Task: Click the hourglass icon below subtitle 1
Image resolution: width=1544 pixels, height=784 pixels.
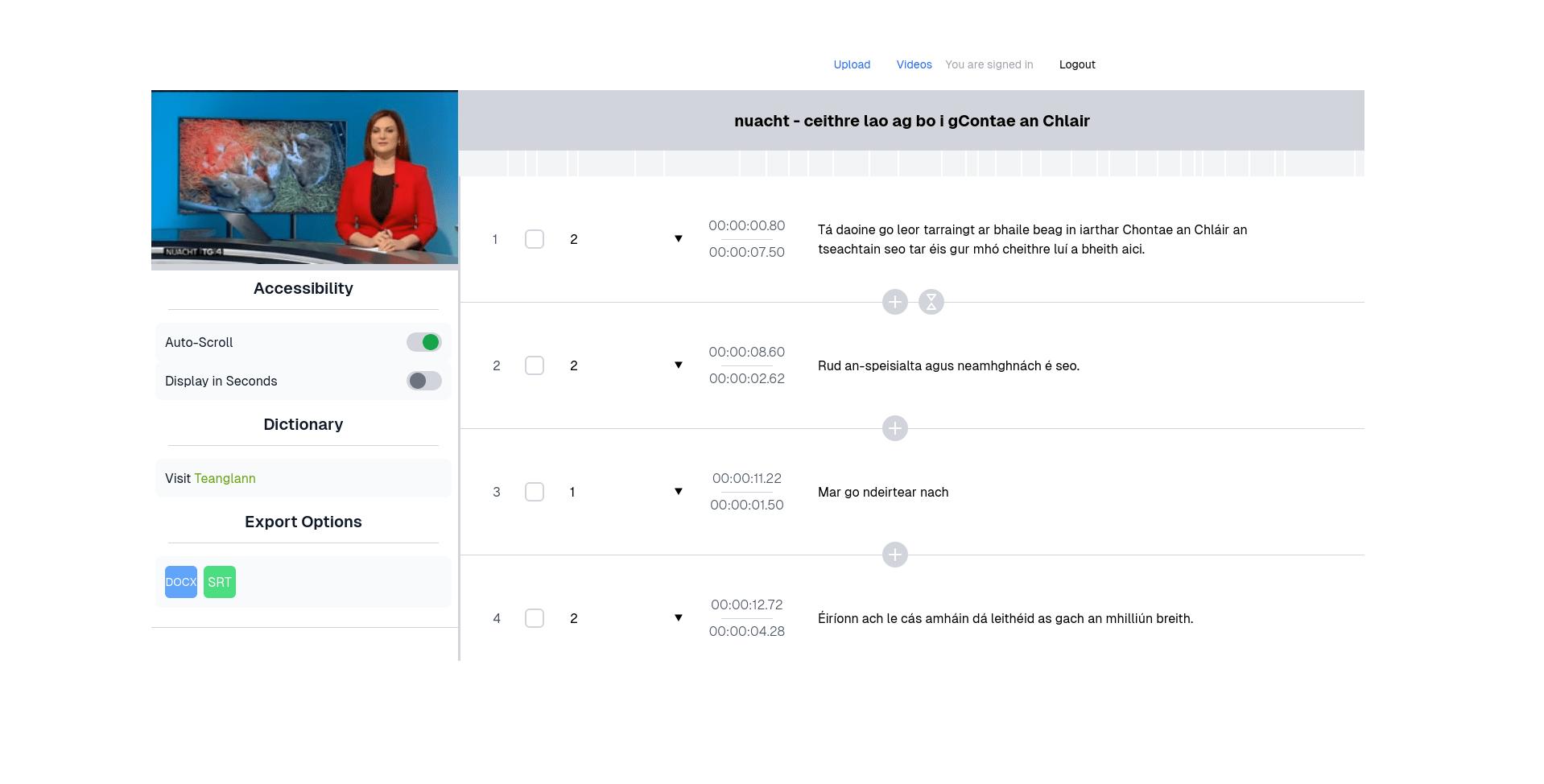Action: pos(931,302)
